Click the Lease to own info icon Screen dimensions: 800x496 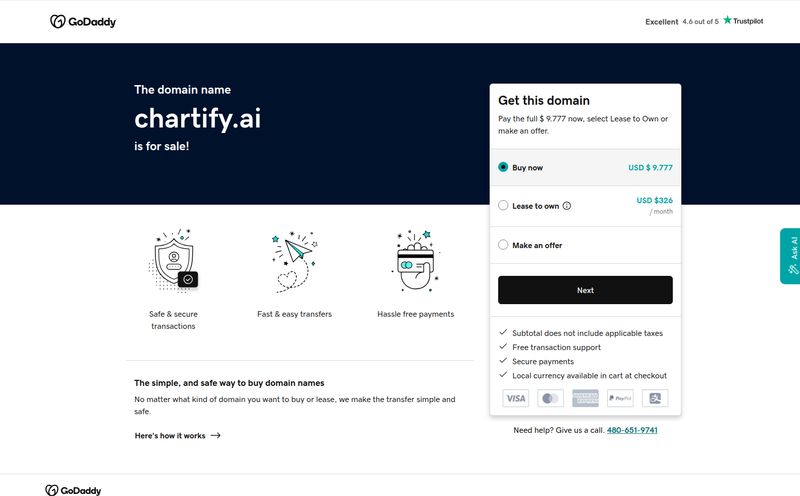click(567, 206)
